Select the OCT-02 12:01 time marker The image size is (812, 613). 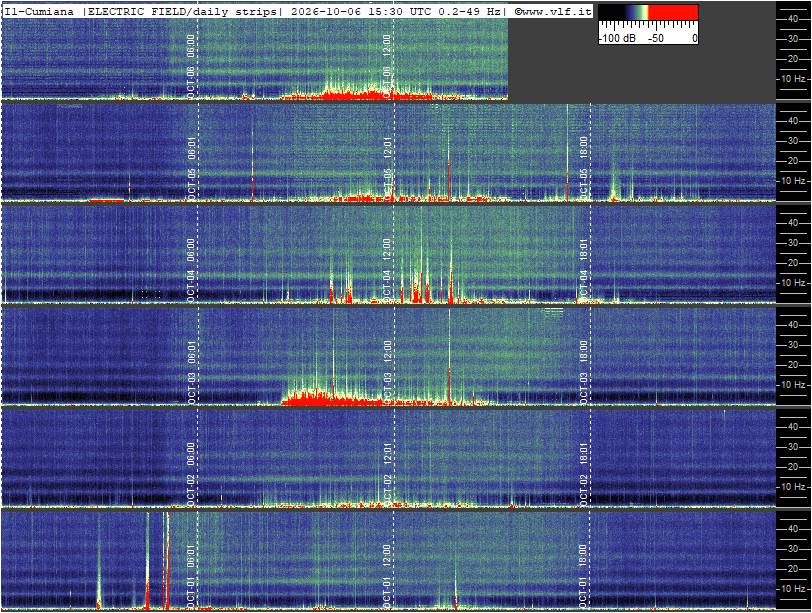(x=386, y=474)
